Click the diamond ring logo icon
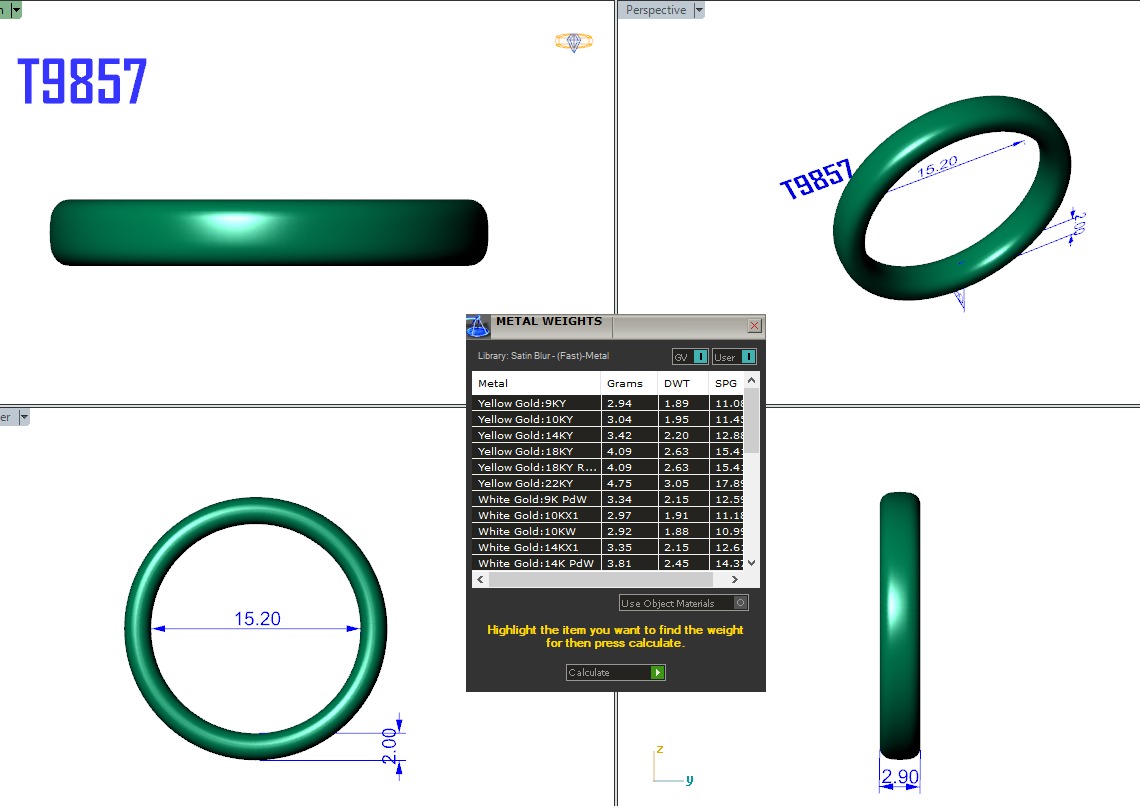 pyautogui.click(x=573, y=42)
